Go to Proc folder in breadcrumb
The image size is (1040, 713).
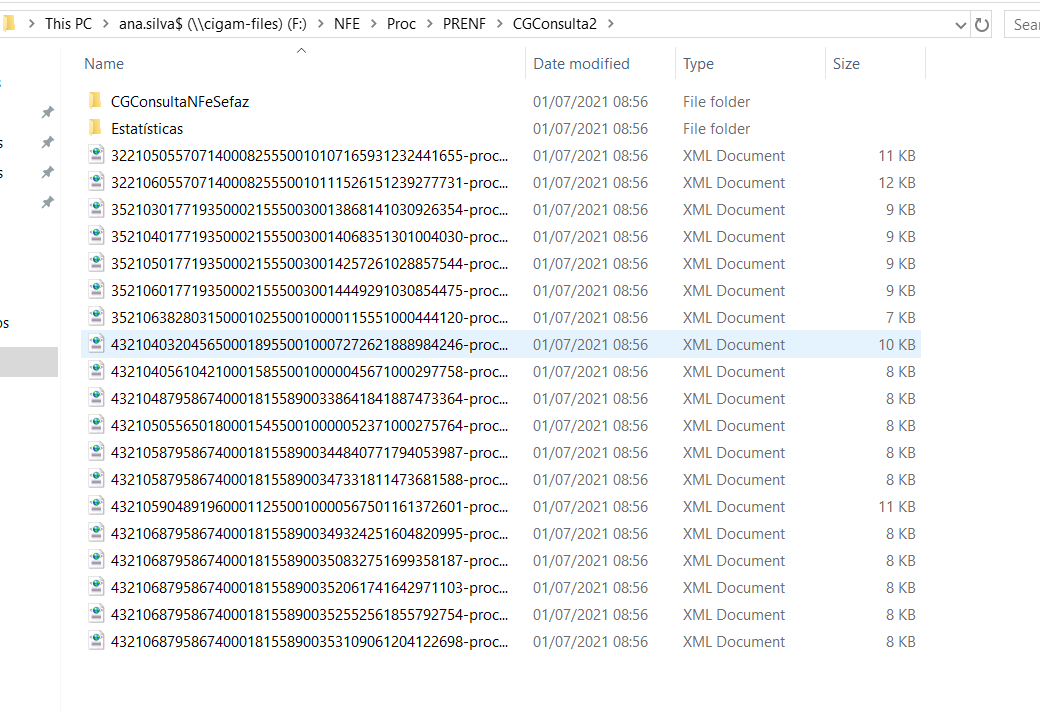point(401,24)
